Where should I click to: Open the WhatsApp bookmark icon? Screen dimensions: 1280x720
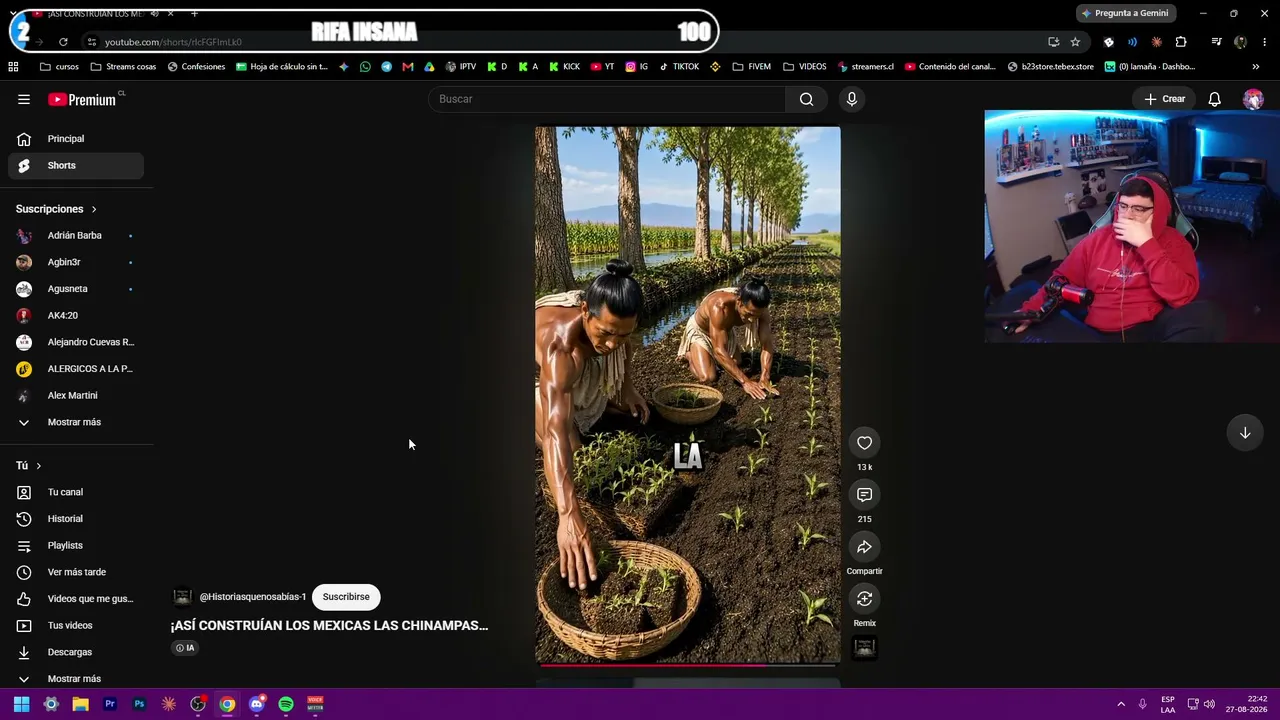[x=365, y=67]
